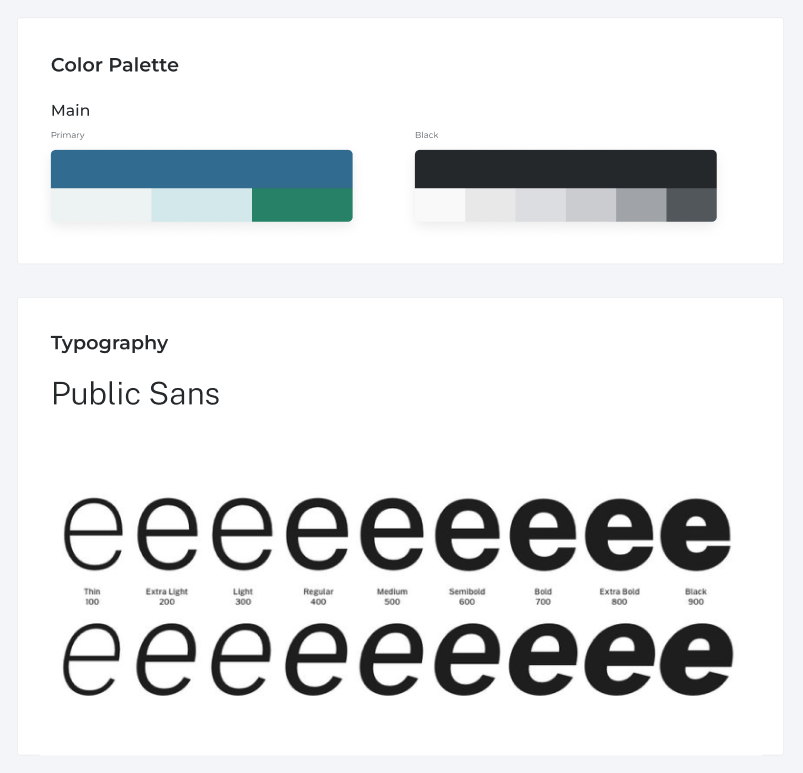
Task: Click the Typography section heading
Action: [x=110, y=343]
